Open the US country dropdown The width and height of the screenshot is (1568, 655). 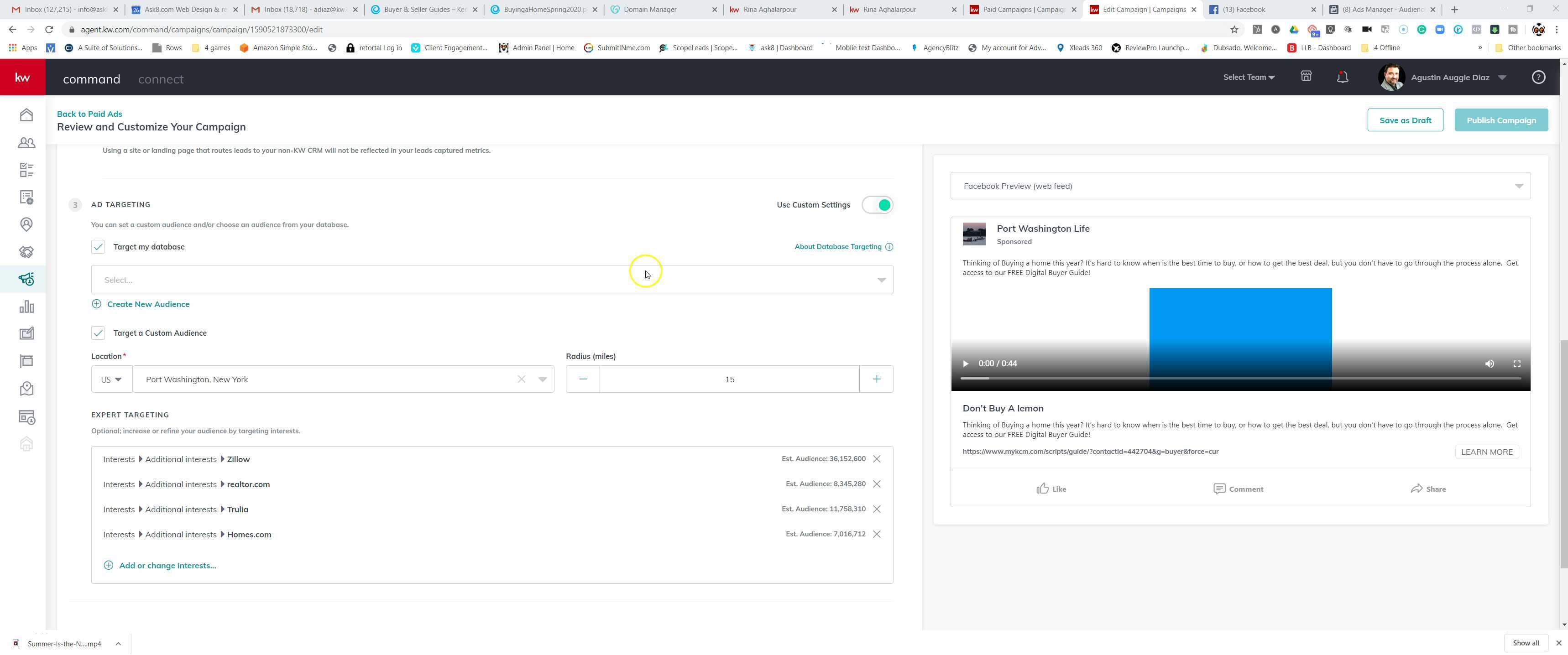tap(111, 379)
